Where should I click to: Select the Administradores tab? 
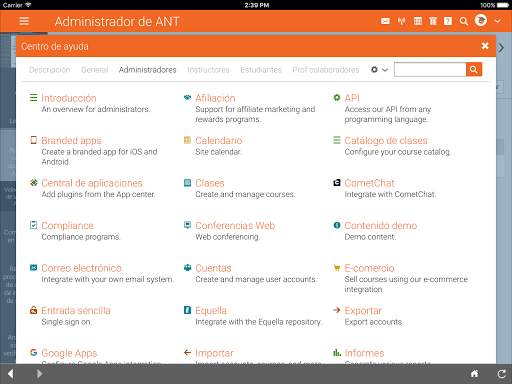[x=147, y=70]
